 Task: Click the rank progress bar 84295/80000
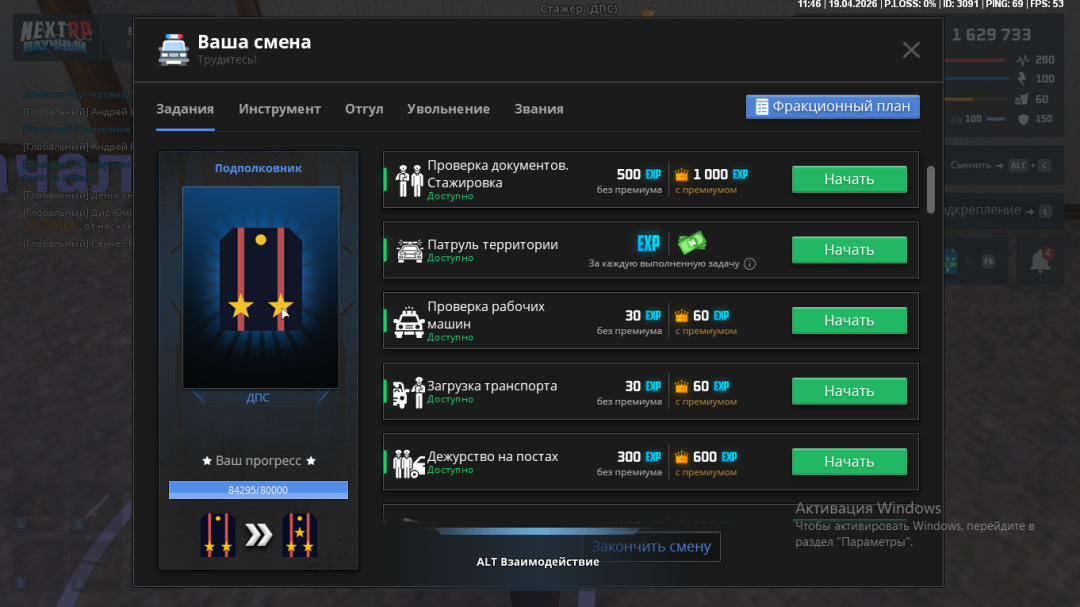tap(258, 490)
